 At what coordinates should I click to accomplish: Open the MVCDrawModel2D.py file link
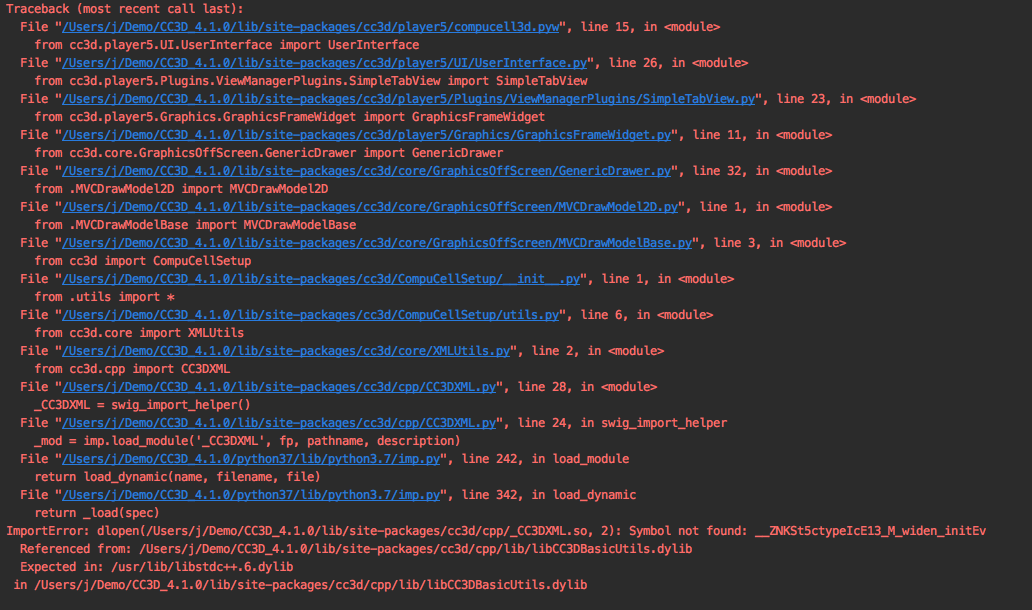point(370,207)
